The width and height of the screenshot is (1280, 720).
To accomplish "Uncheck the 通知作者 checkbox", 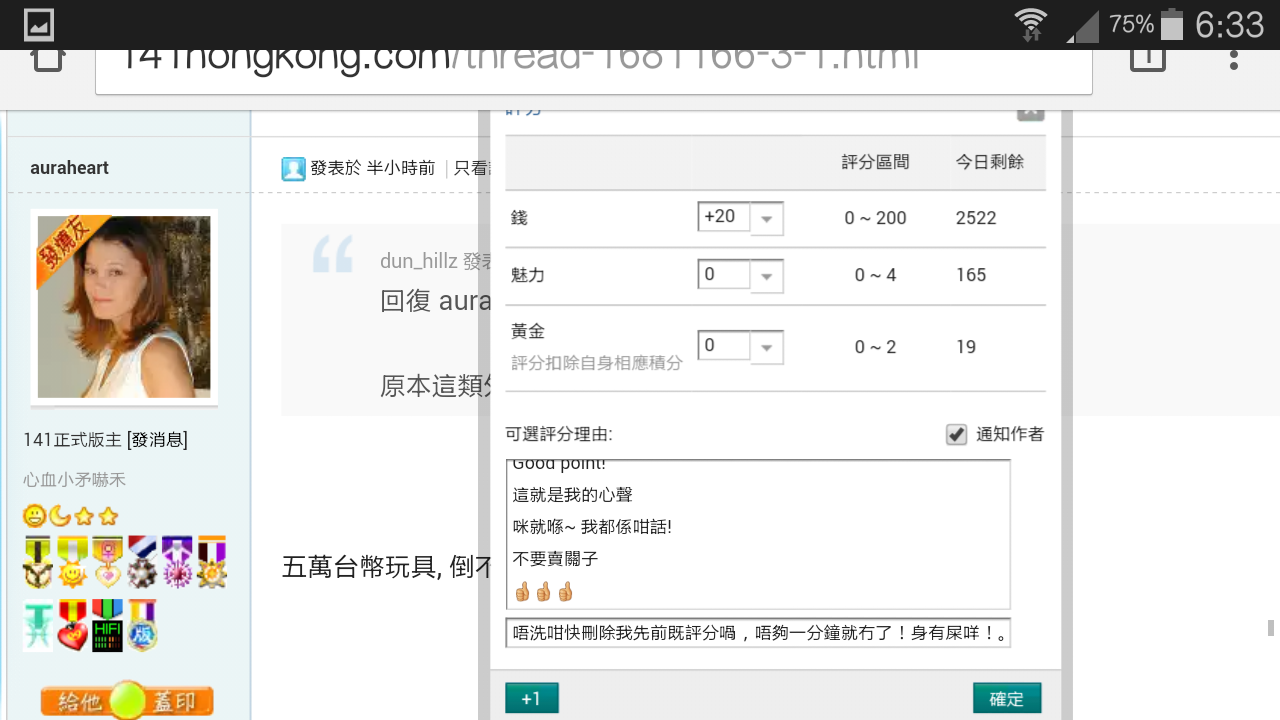I will (x=956, y=434).
